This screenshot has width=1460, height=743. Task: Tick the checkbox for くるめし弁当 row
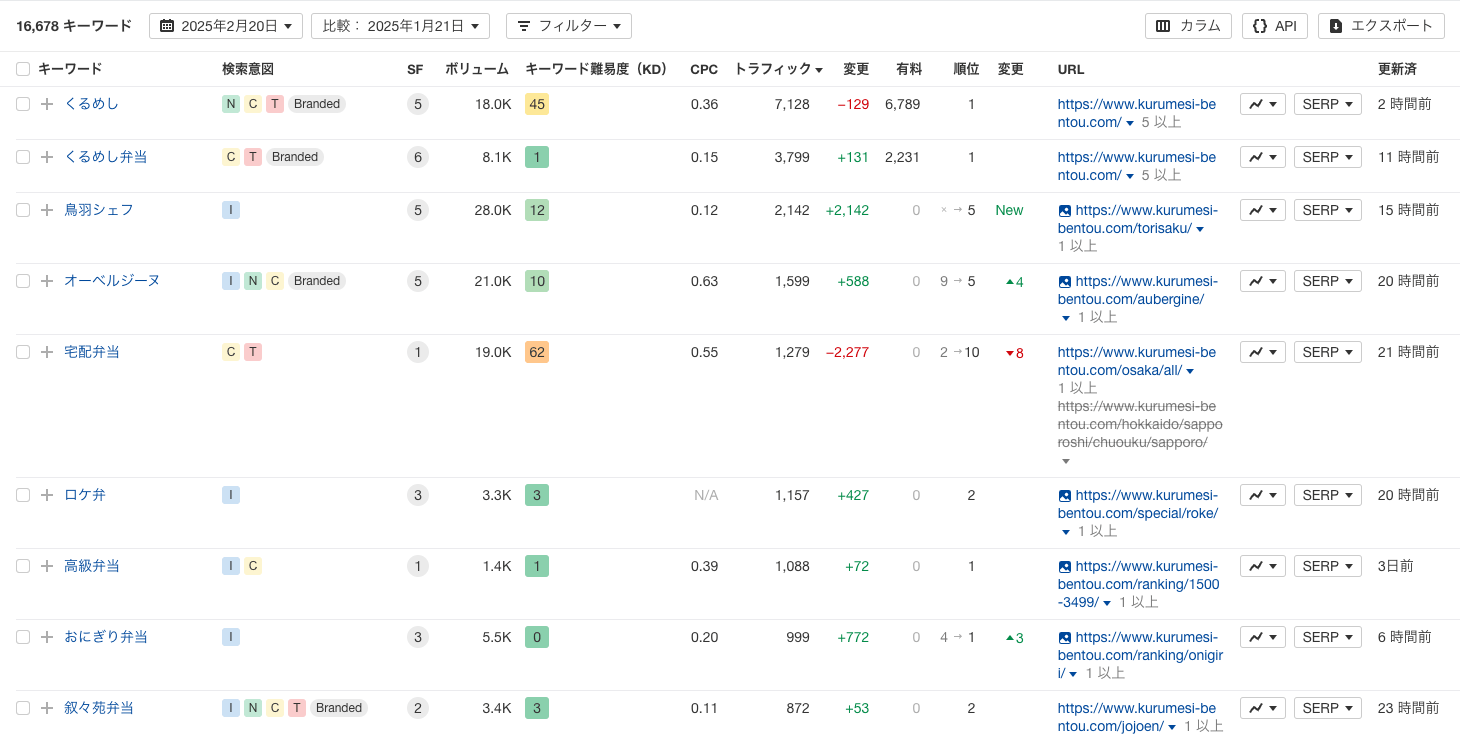(23, 157)
